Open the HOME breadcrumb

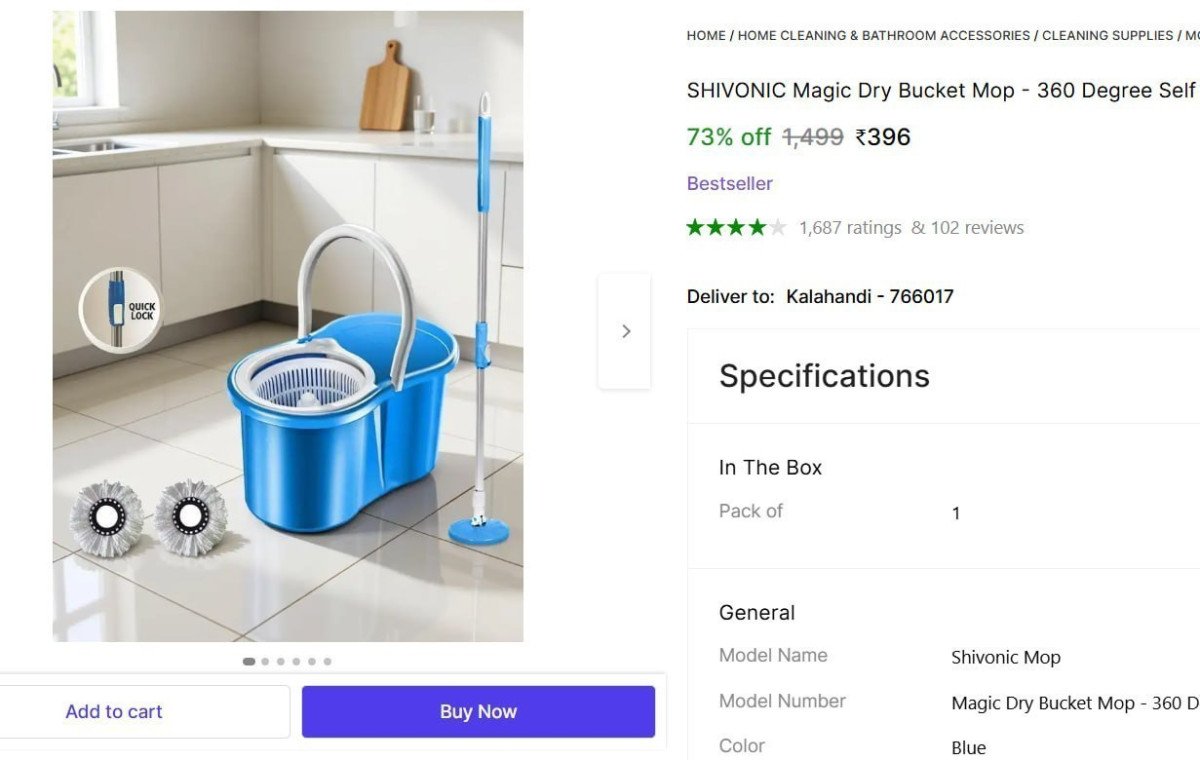705,35
